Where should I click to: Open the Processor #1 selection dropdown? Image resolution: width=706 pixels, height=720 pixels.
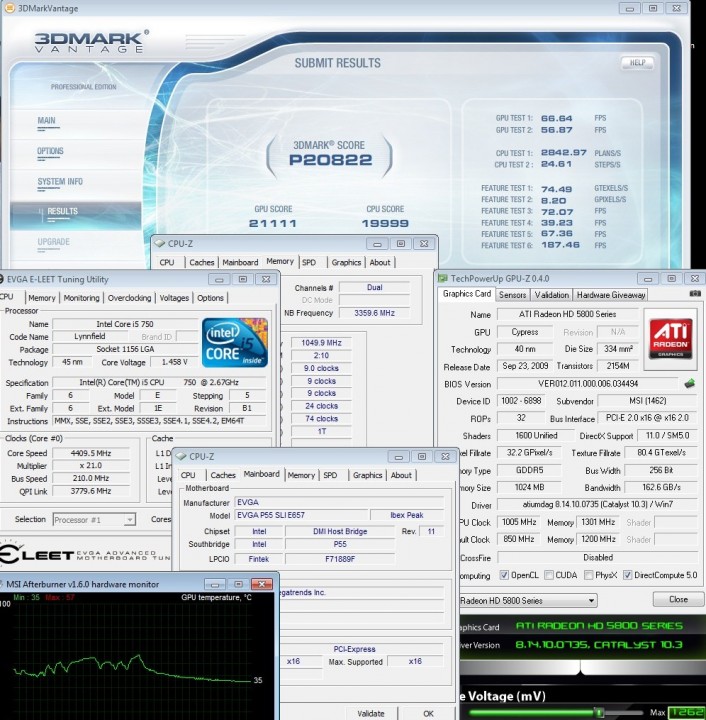pyautogui.click(x=94, y=519)
